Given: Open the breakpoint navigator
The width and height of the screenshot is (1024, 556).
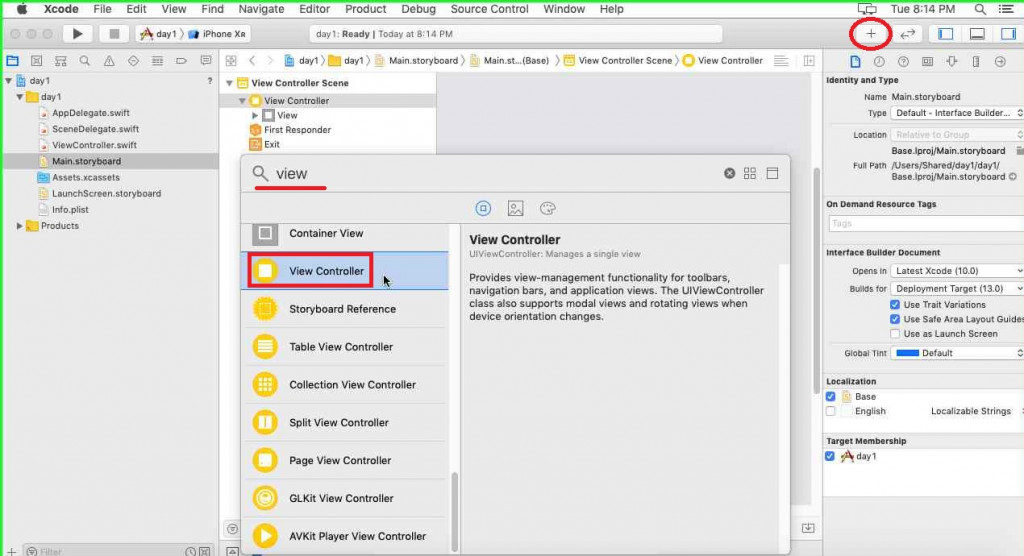Looking at the screenshot, I should point(182,61).
